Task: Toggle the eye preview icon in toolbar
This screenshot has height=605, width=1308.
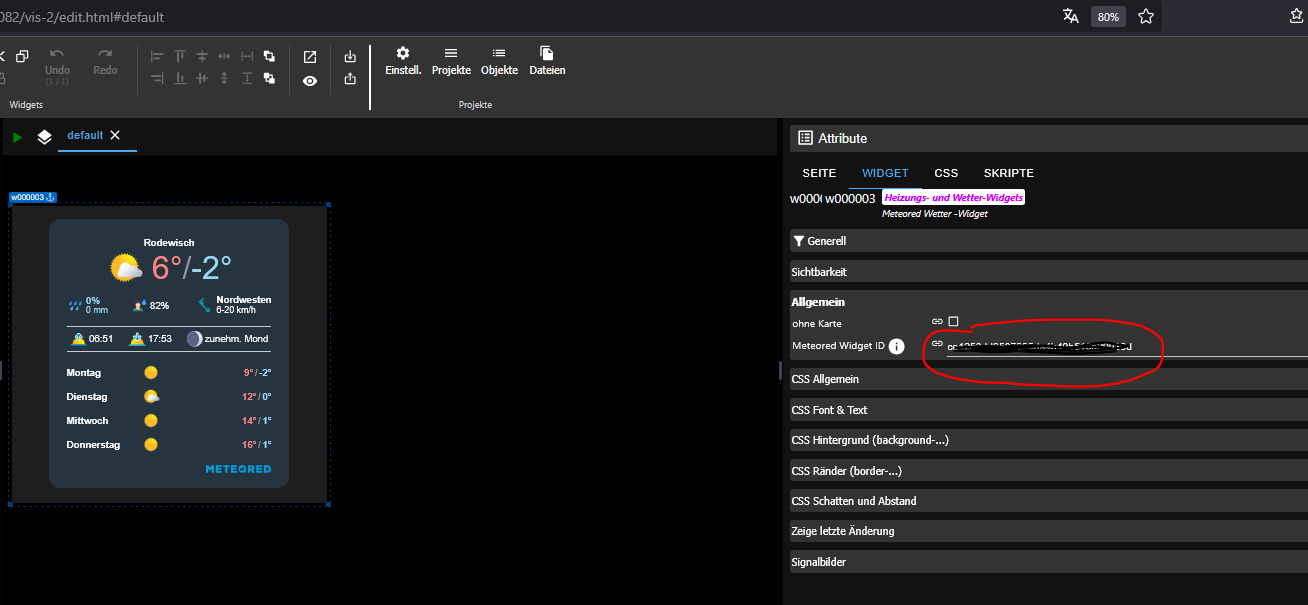Action: [x=310, y=81]
